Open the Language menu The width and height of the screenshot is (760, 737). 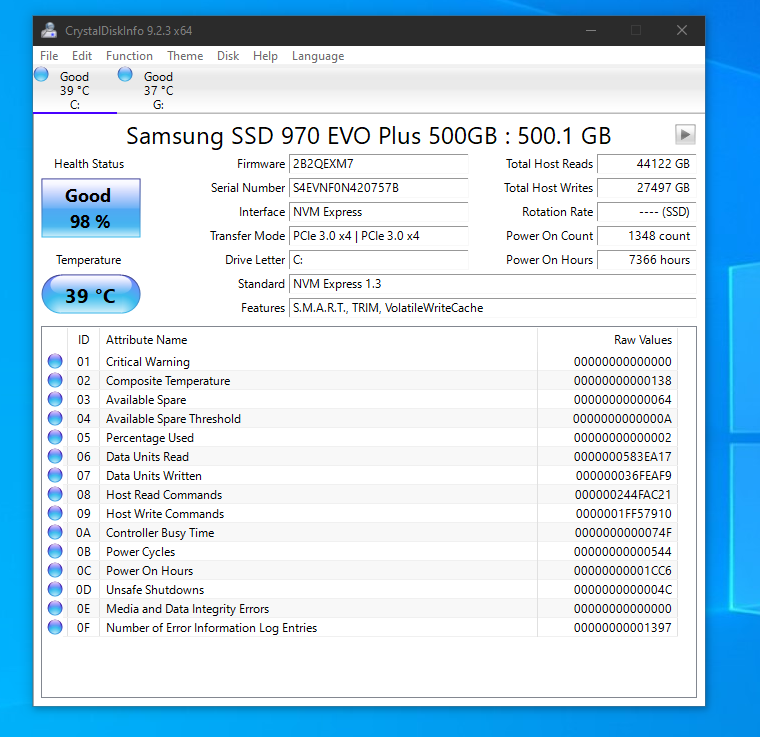tap(318, 56)
